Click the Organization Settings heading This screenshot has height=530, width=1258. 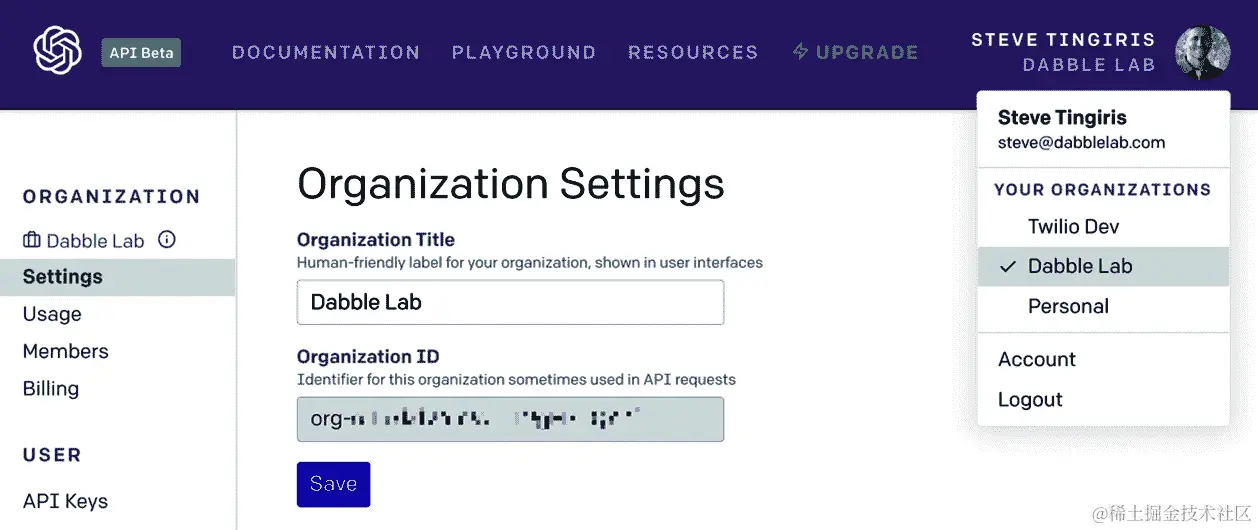pos(511,184)
